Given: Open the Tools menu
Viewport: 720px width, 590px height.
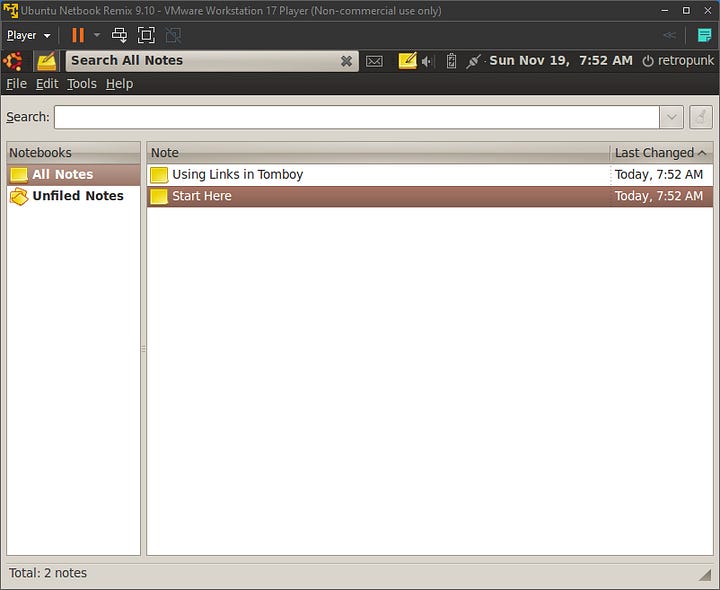Looking at the screenshot, I should click(x=82, y=84).
